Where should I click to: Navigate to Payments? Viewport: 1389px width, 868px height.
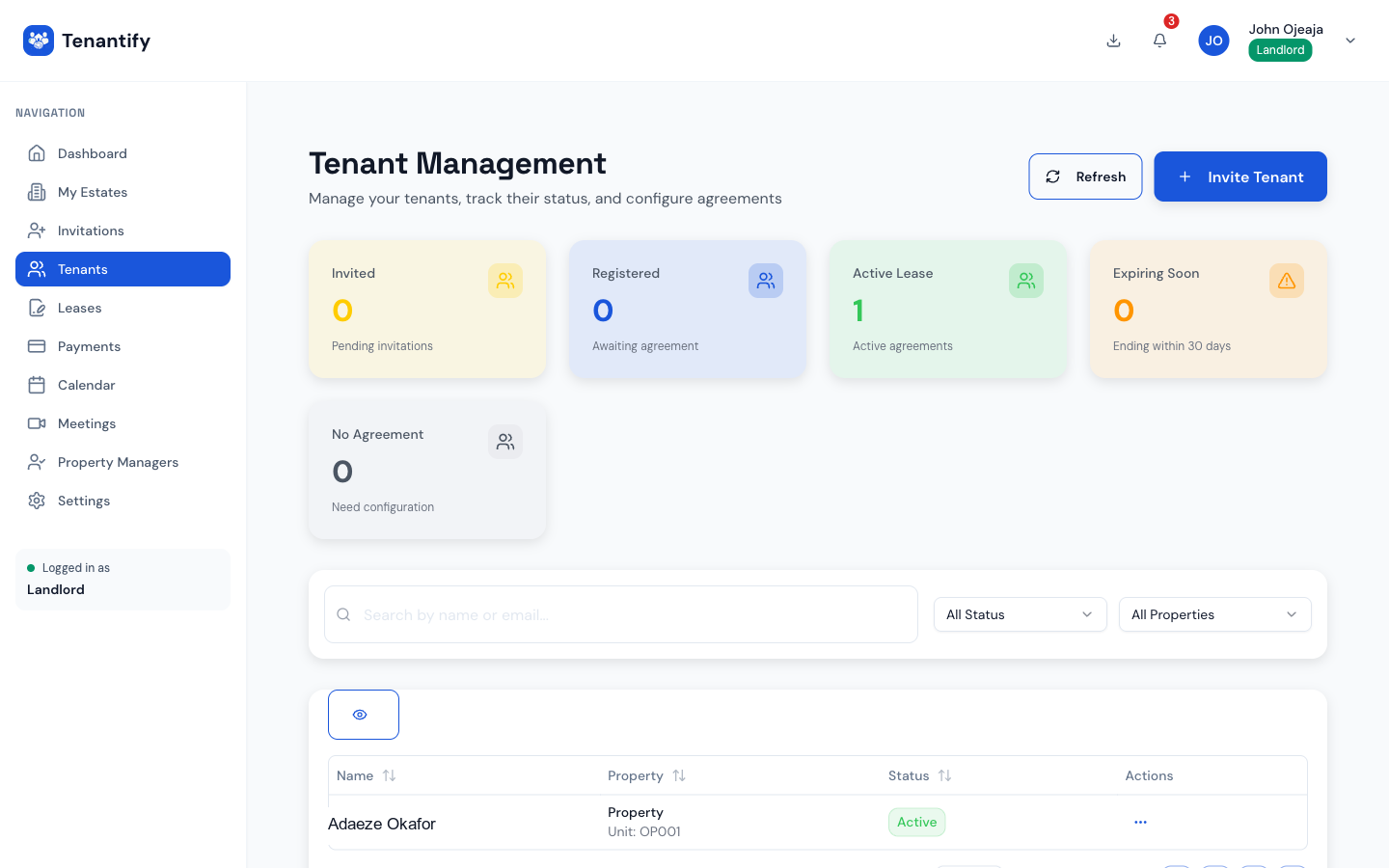pyautogui.click(x=123, y=346)
